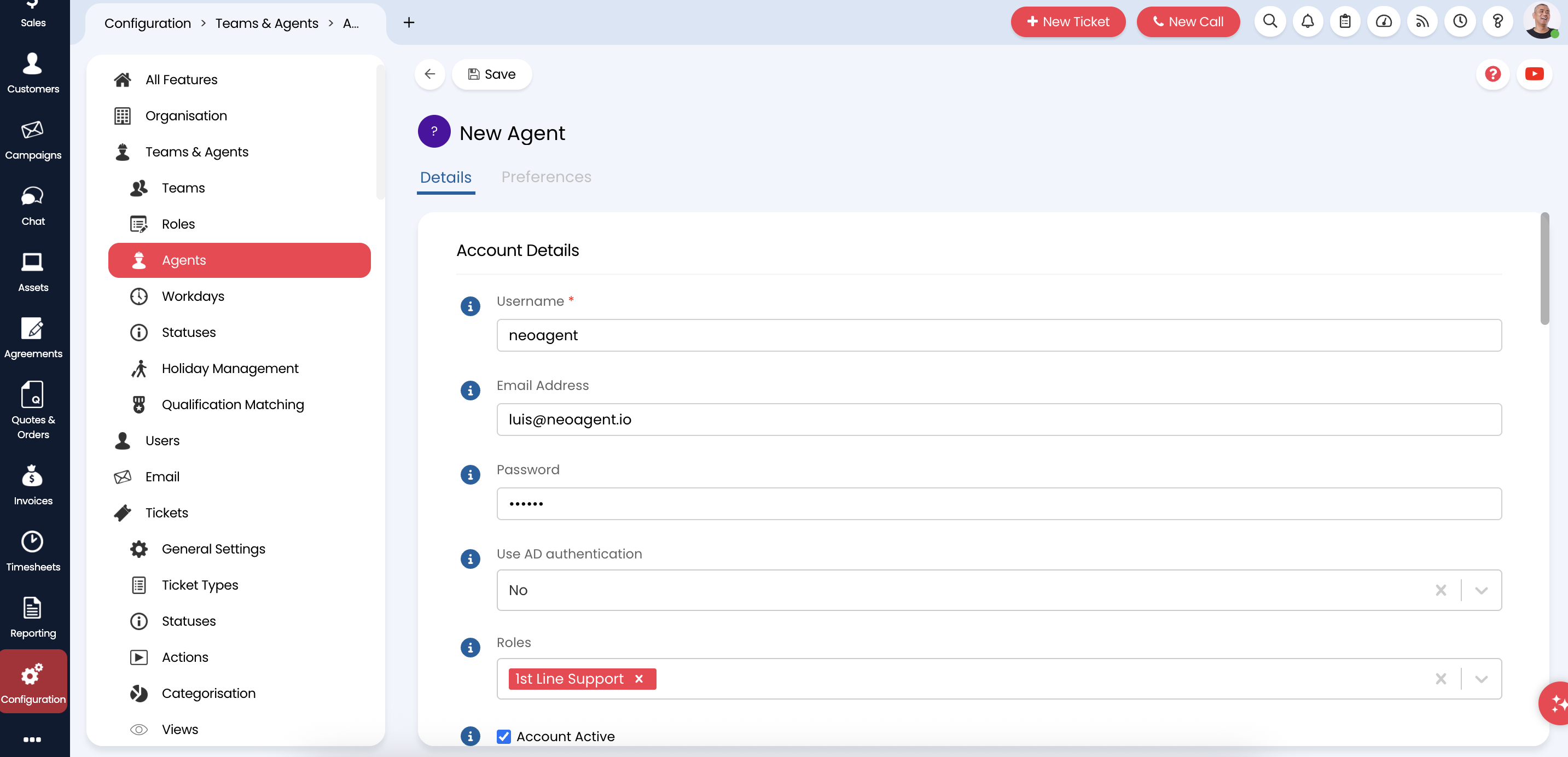Check notifications via the bell icon
Screen dimensions: 1568x757
pos(1308,21)
